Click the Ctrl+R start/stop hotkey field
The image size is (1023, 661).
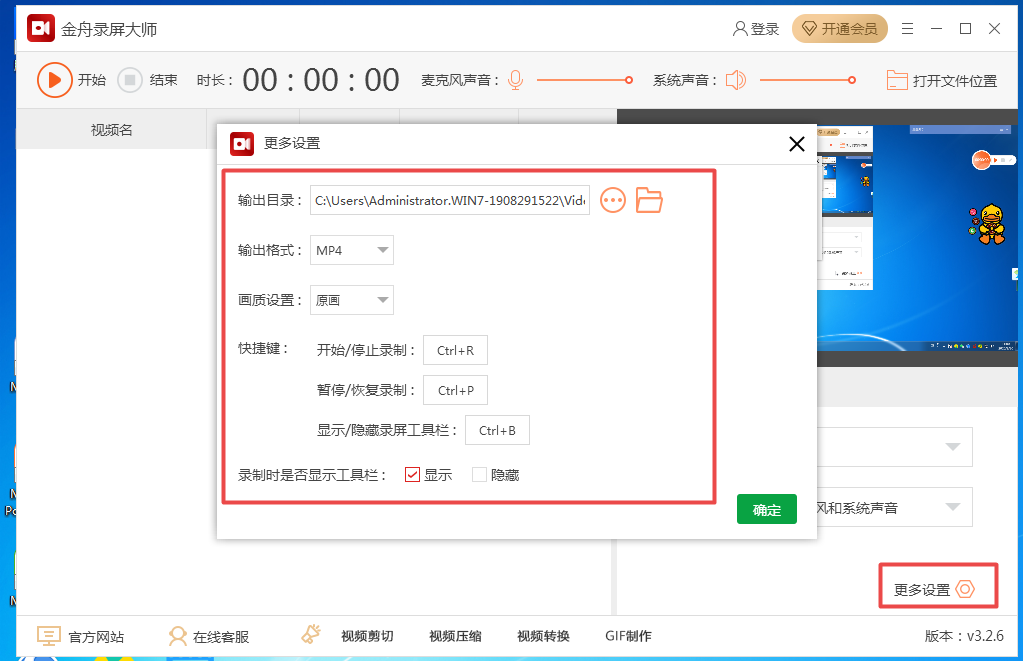click(x=455, y=350)
